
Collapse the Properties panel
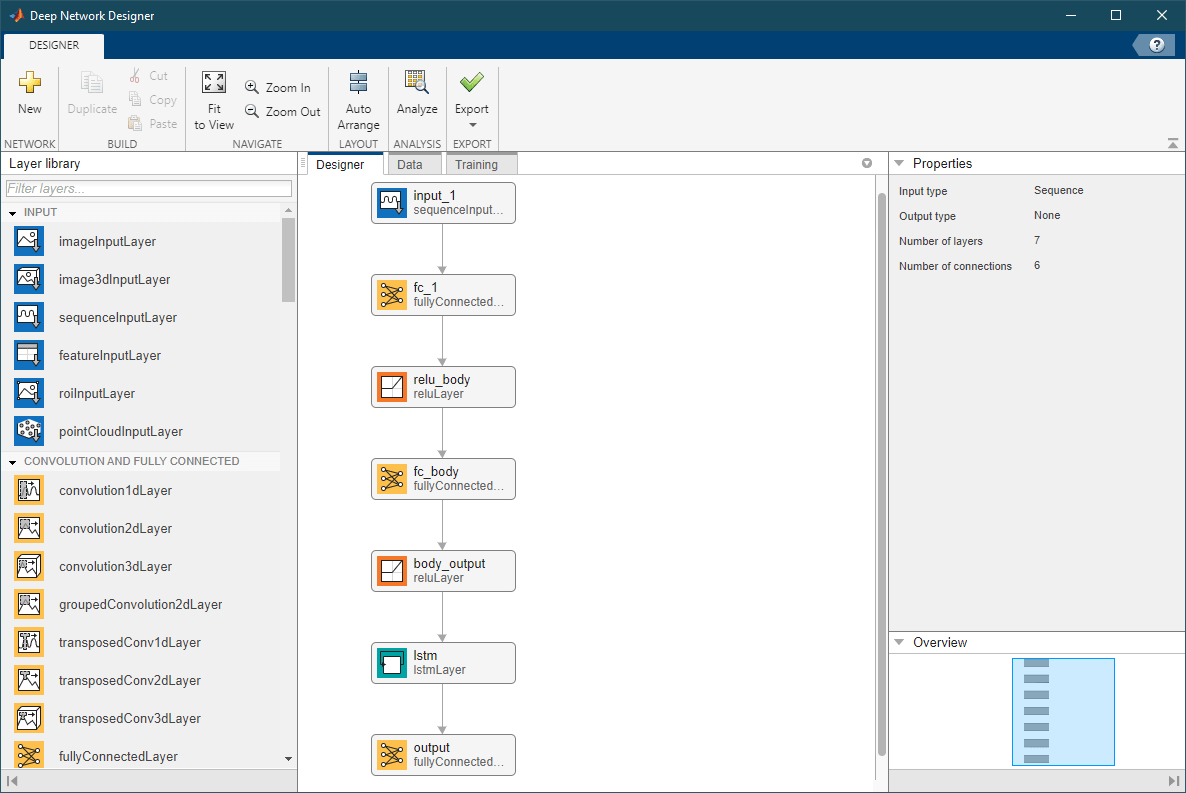[x=899, y=163]
